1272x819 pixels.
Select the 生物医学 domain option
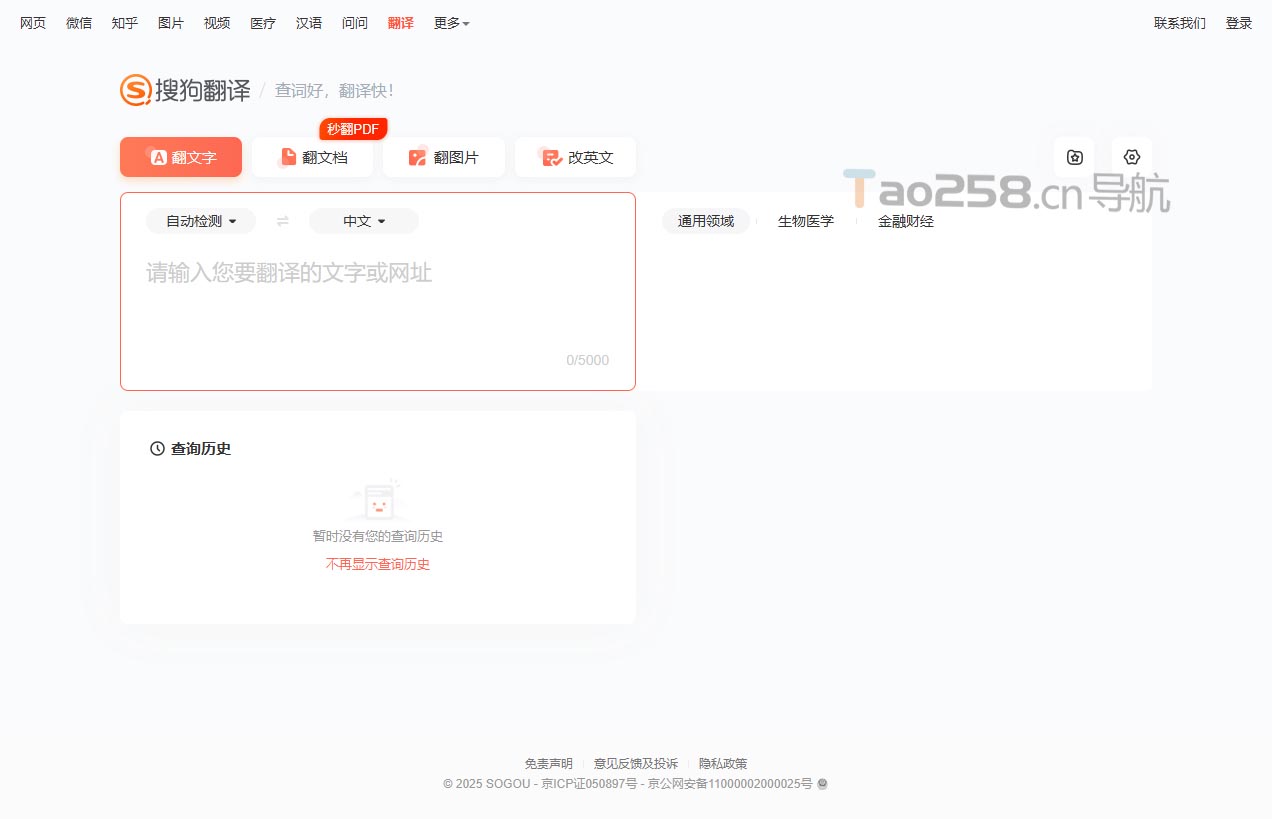pos(806,221)
